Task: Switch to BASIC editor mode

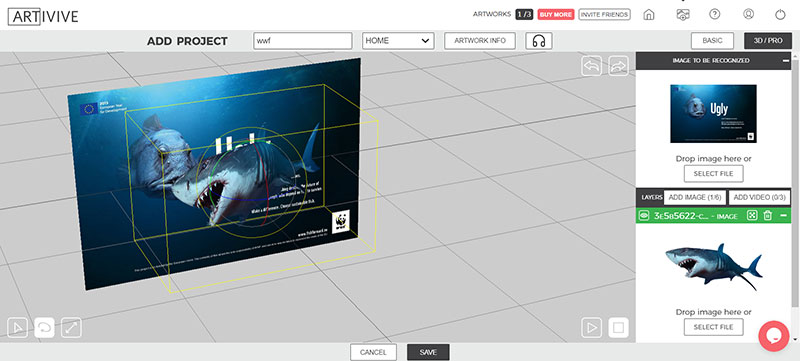Action: coord(712,41)
